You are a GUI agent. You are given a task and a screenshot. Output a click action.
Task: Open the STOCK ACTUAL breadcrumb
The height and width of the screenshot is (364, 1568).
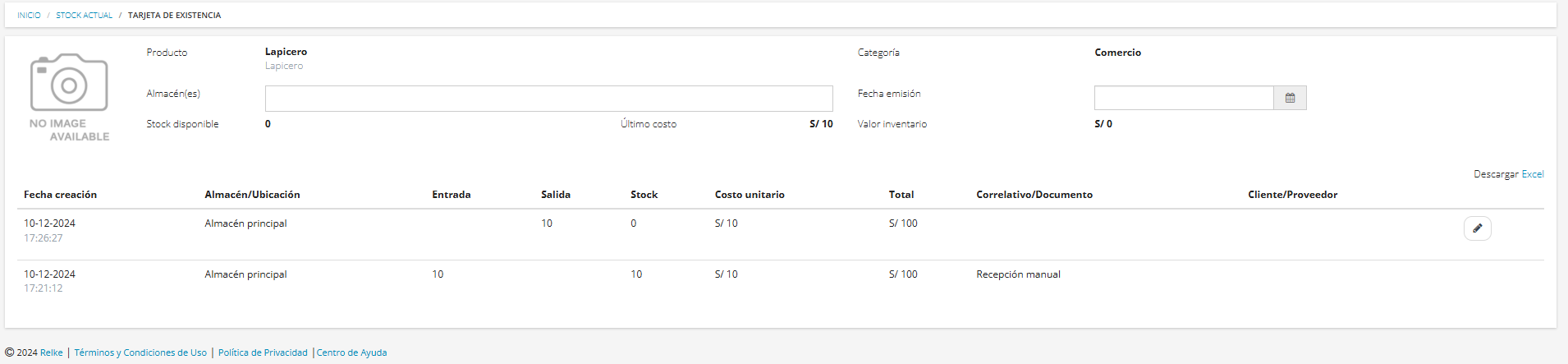[x=84, y=16]
